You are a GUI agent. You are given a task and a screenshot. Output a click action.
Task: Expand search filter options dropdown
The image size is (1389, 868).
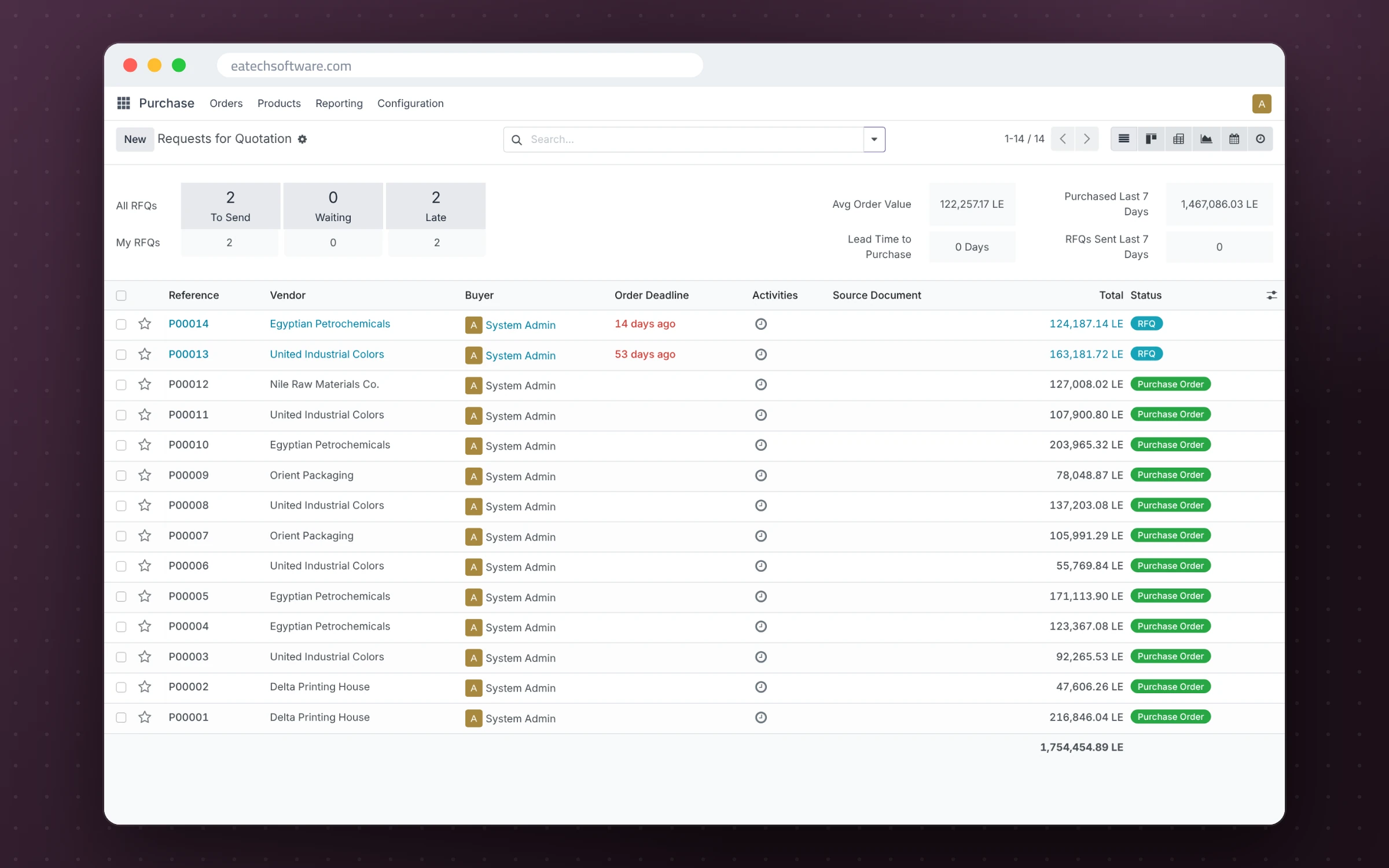point(874,139)
